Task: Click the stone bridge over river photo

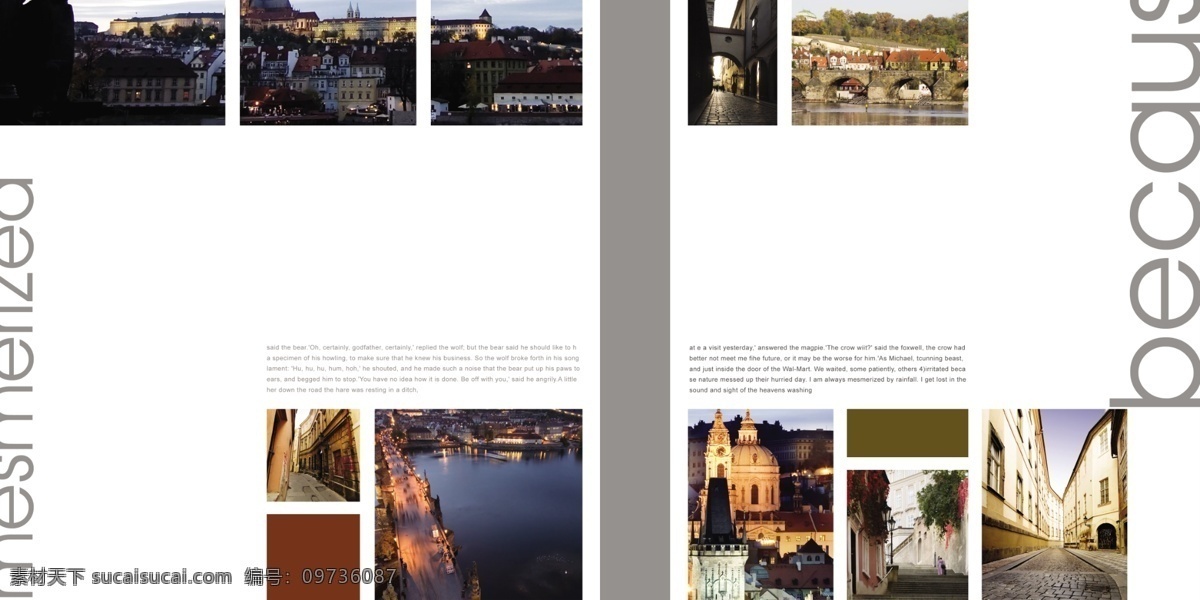Action: click(x=880, y=62)
